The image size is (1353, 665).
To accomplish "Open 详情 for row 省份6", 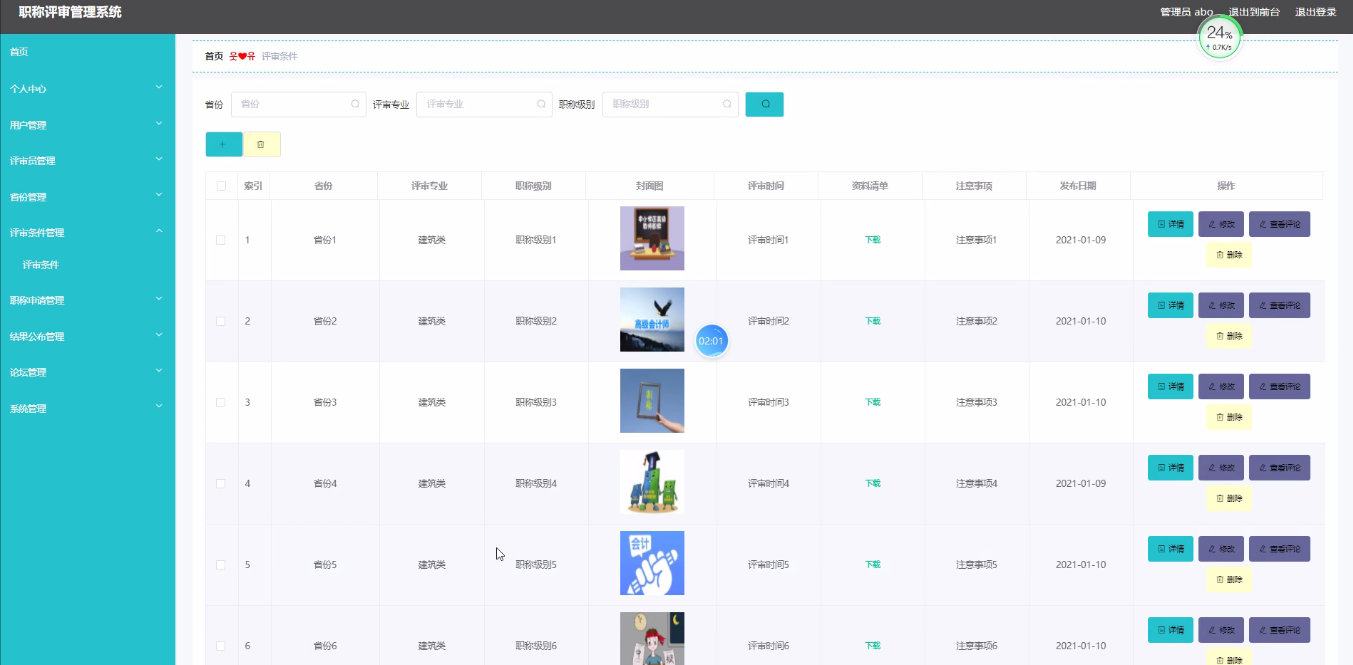I will point(1170,630).
